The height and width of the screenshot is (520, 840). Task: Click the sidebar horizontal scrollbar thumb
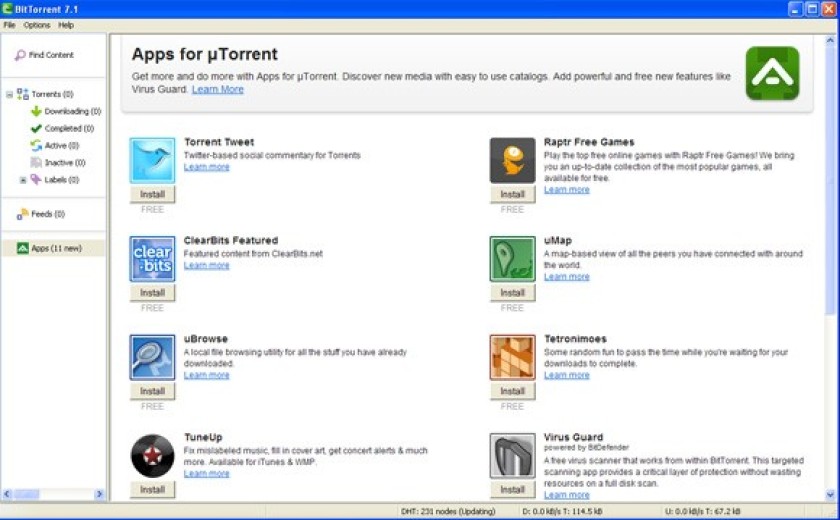coord(26,494)
